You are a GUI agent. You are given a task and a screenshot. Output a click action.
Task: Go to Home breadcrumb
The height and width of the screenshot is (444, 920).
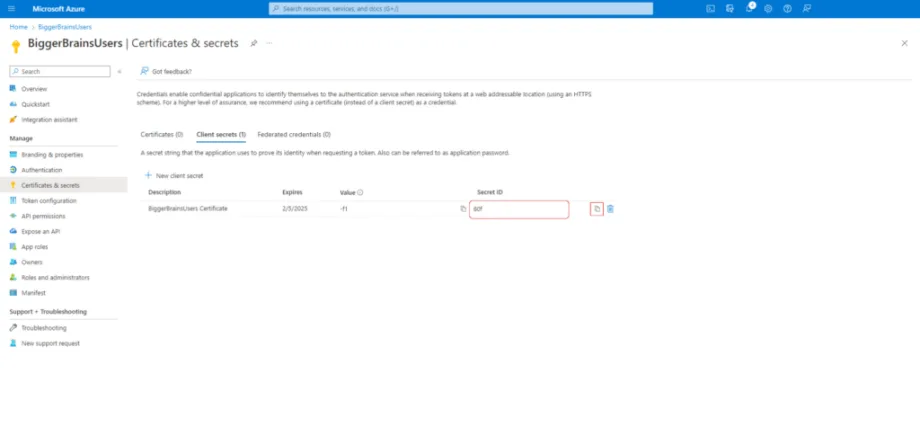pos(18,27)
